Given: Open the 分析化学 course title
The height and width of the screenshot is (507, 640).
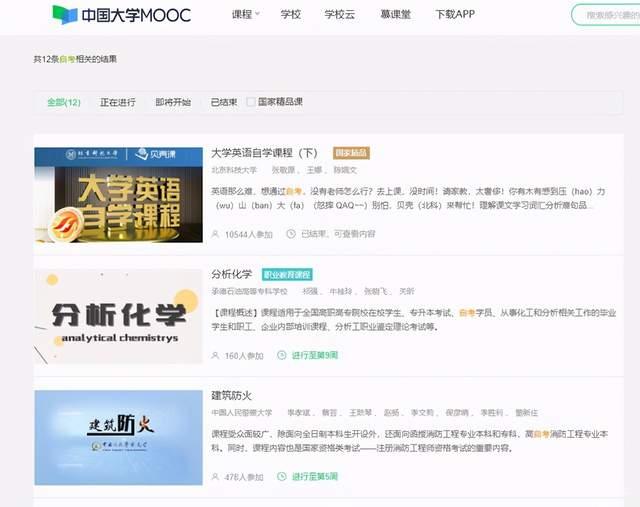Looking at the screenshot, I should point(231,274).
